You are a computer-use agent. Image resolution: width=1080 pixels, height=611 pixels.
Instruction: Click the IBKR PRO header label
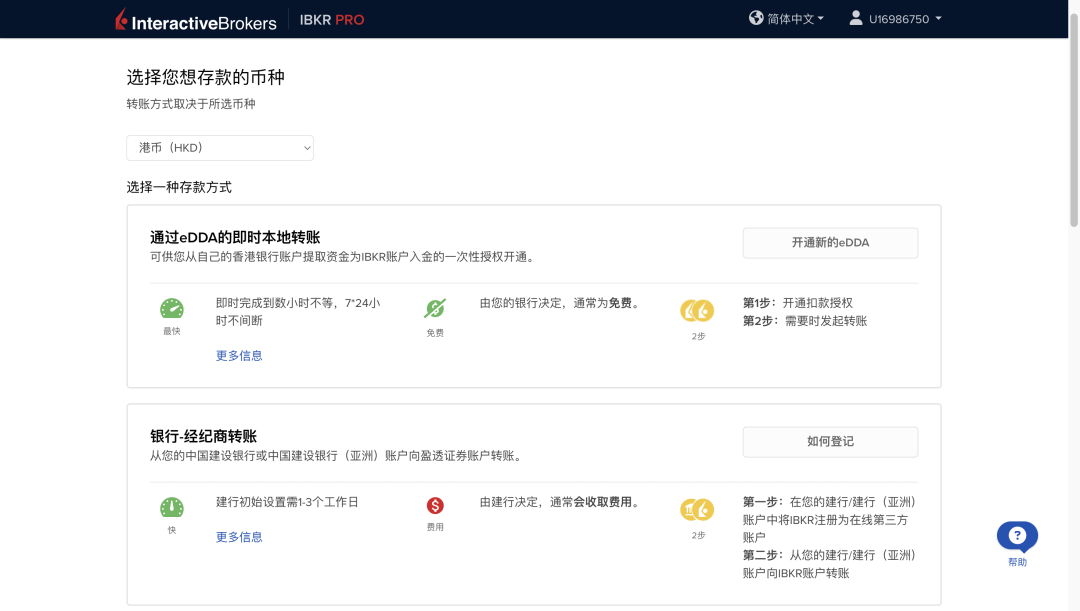point(332,19)
